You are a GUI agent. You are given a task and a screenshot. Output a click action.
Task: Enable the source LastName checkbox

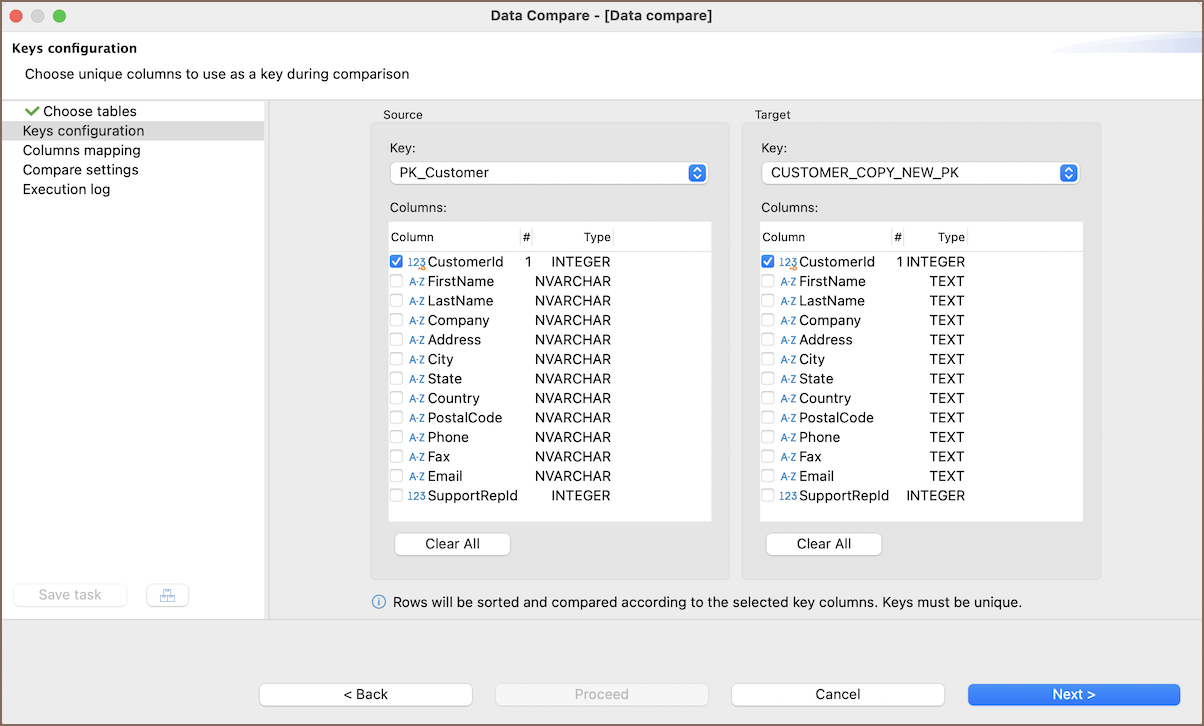397,301
